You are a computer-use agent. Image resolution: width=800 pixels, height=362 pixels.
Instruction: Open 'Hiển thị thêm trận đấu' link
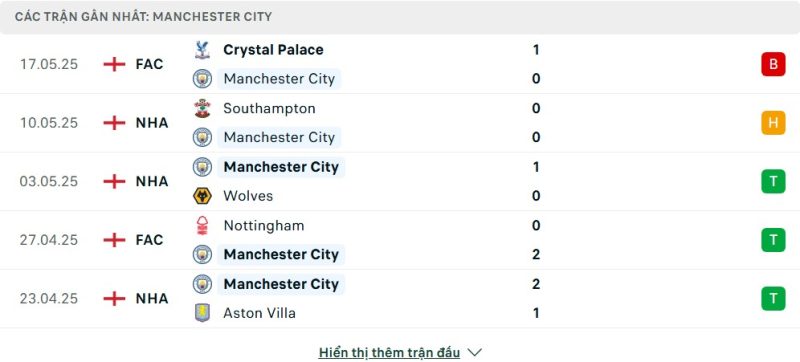click(x=389, y=352)
